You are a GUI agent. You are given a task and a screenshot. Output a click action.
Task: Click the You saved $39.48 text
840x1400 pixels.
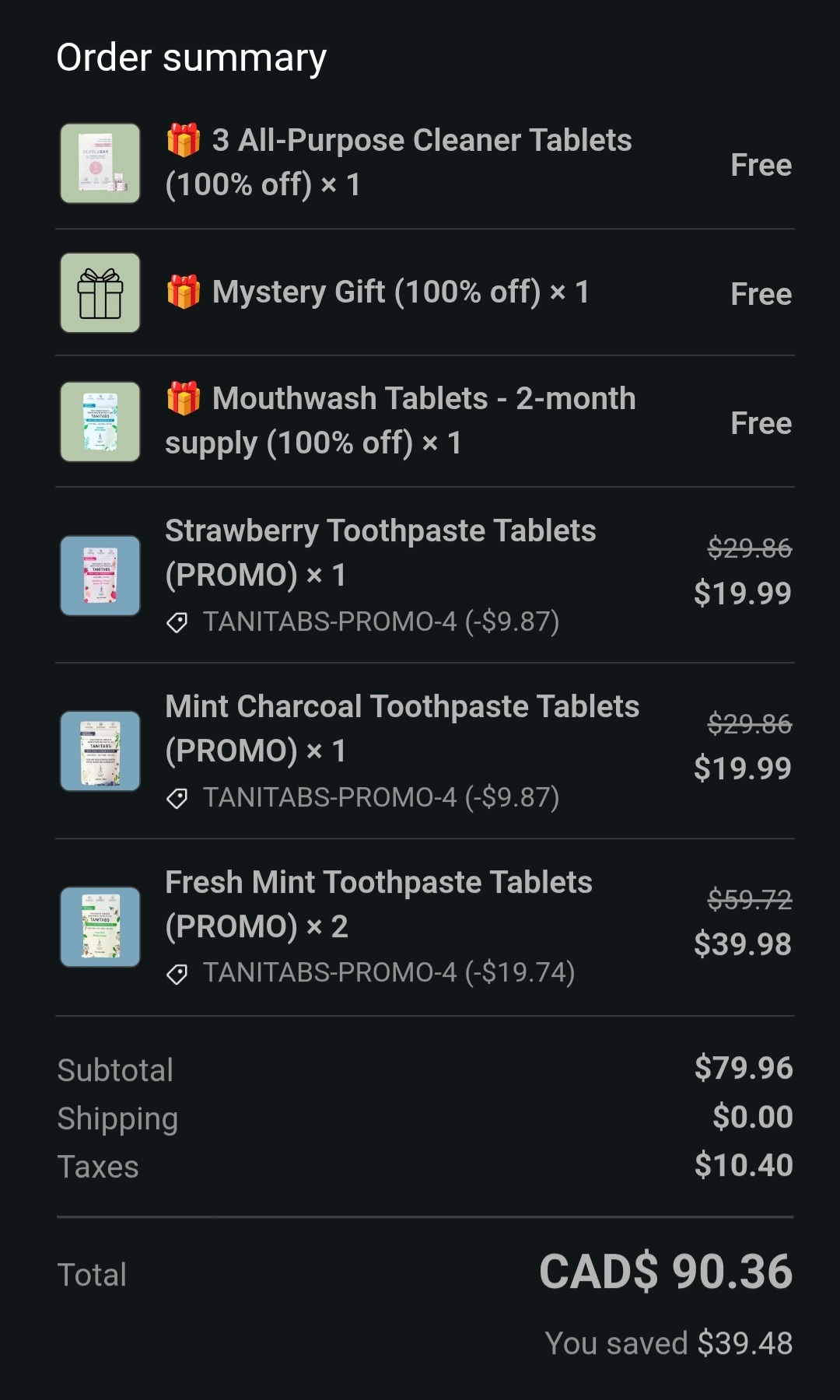(x=668, y=1343)
